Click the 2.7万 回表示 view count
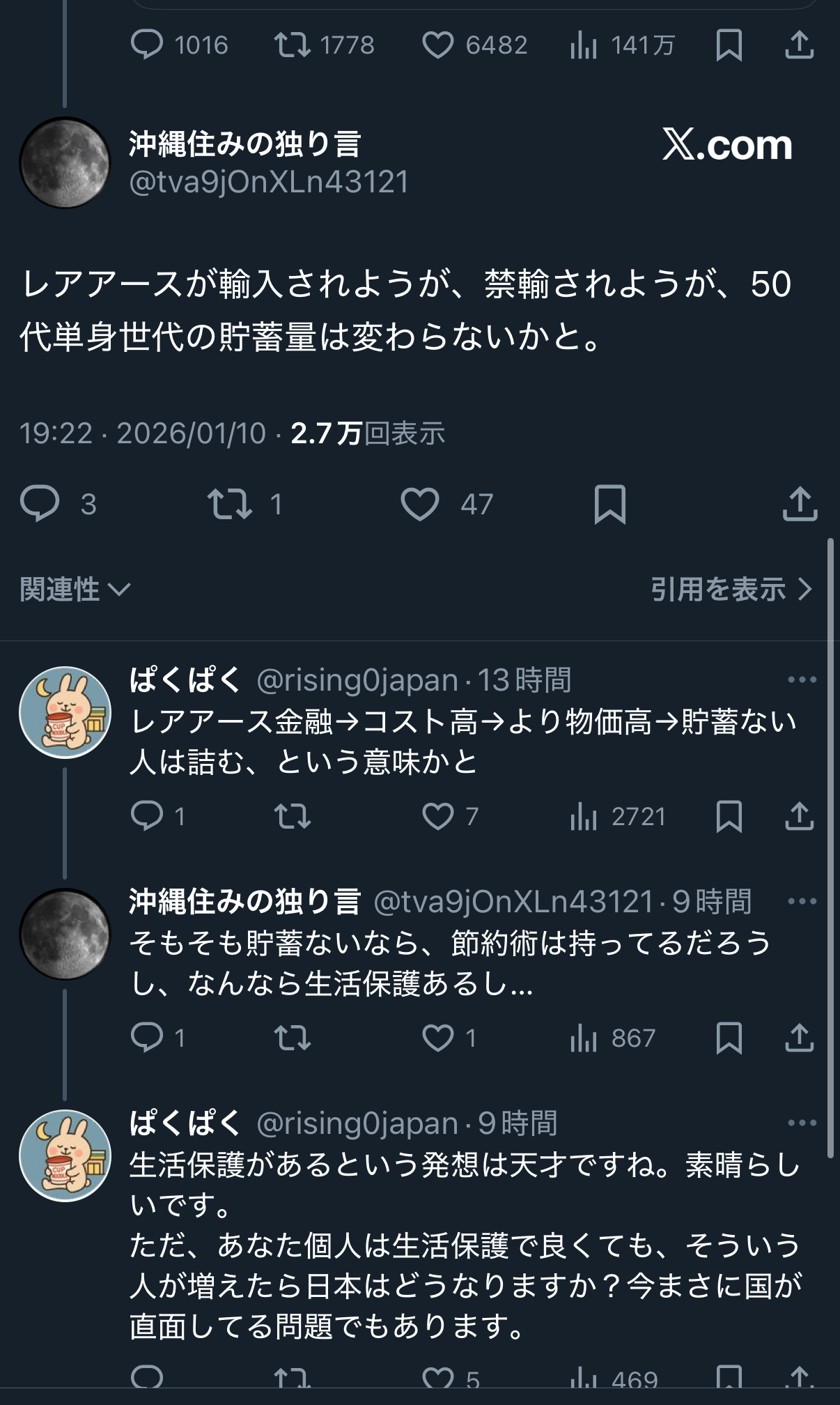840x1405 pixels. point(367,433)
